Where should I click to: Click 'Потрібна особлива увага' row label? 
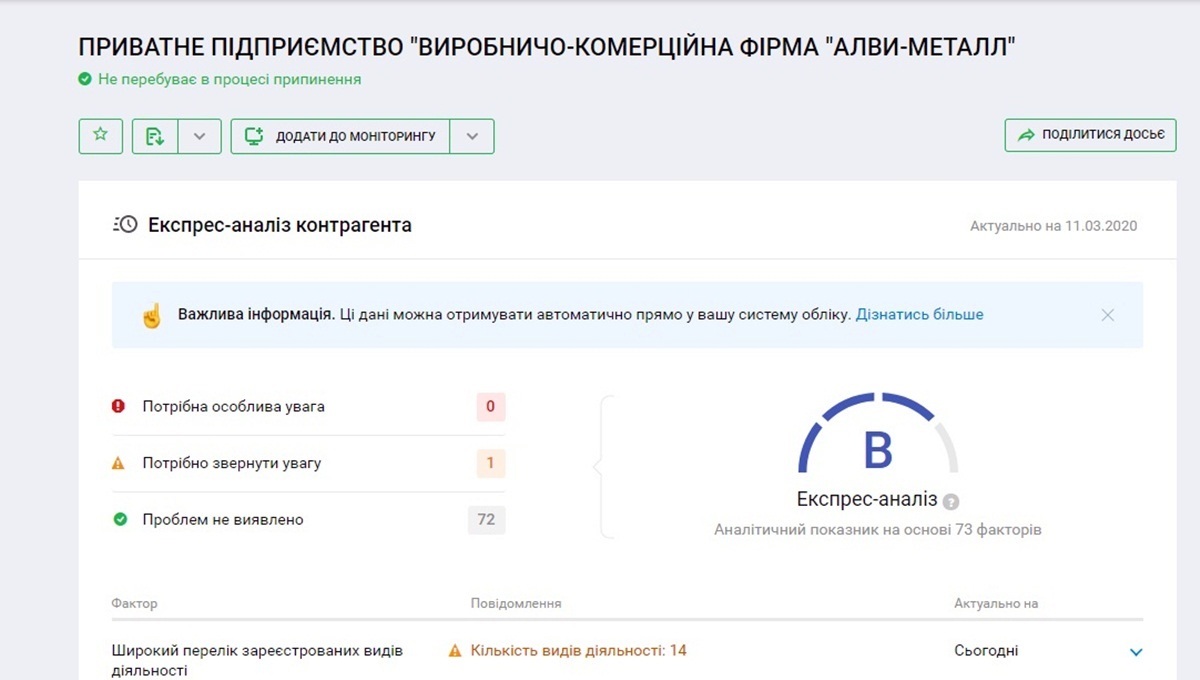coord(233,407)
